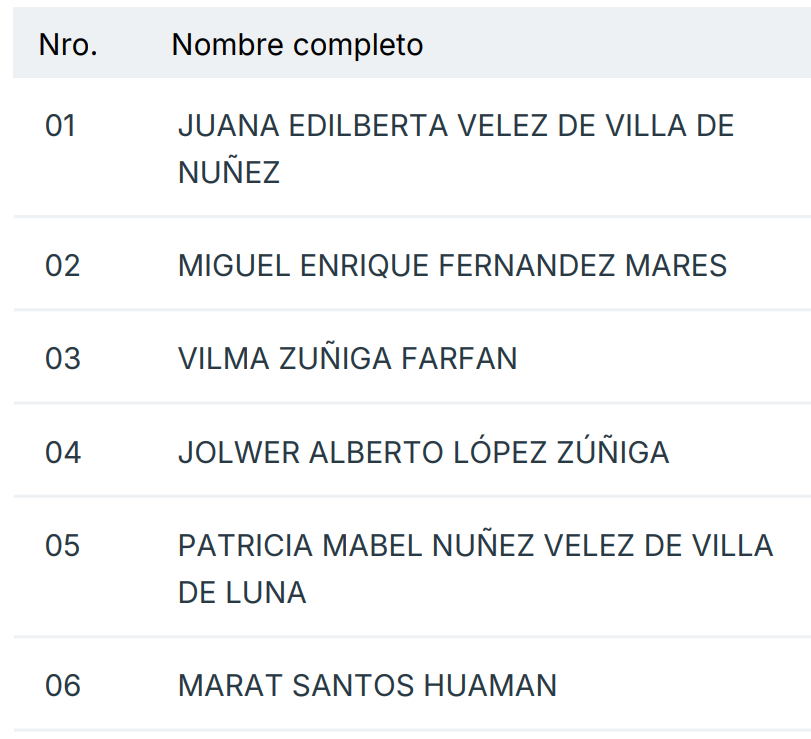Select the Vilma Zuñiga Farfan entry
The image size is (811, 739).
(x=347, y=359)
